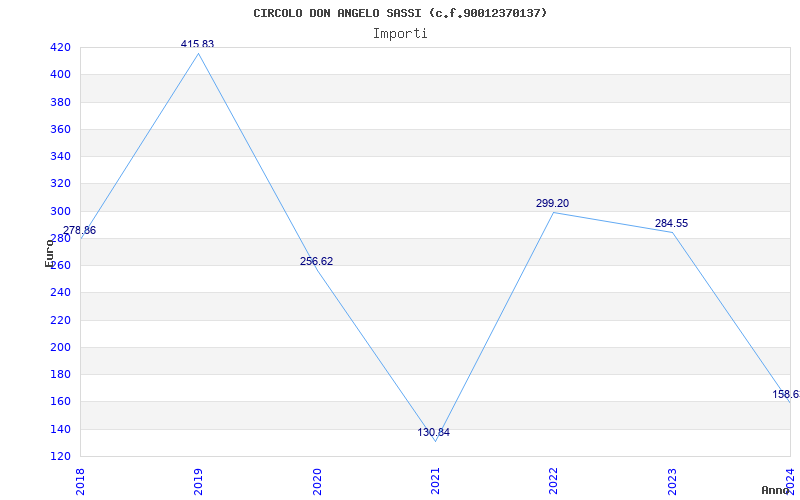800x500 pixels.
Task: Click the 400 y-axis tick label
Action: click(60, 75)
